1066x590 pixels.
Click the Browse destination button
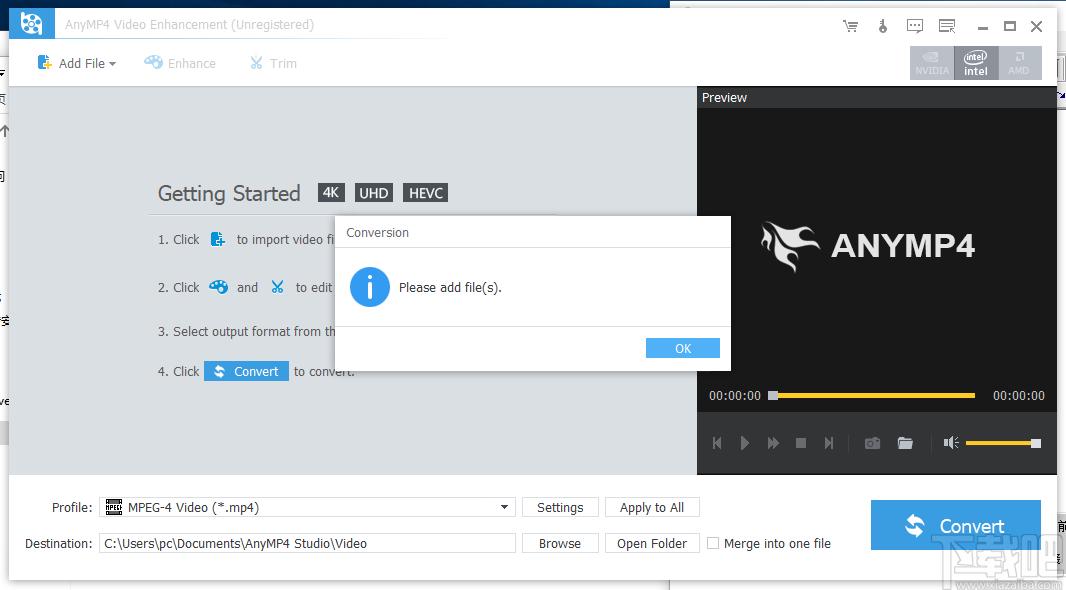[559, 543]
